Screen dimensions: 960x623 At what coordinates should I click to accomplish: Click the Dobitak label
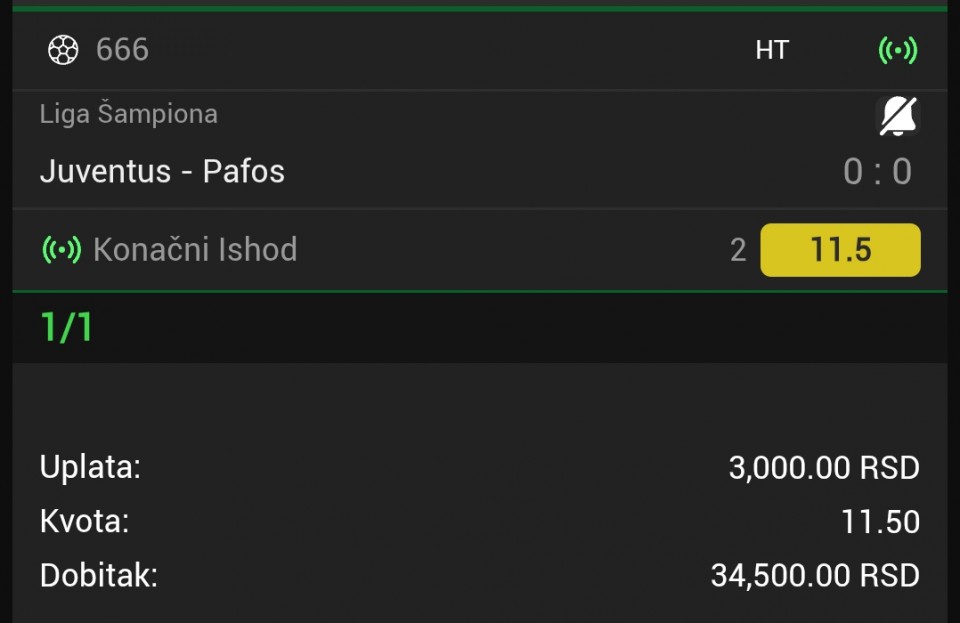pyautogui.click(x=98, y=575)
